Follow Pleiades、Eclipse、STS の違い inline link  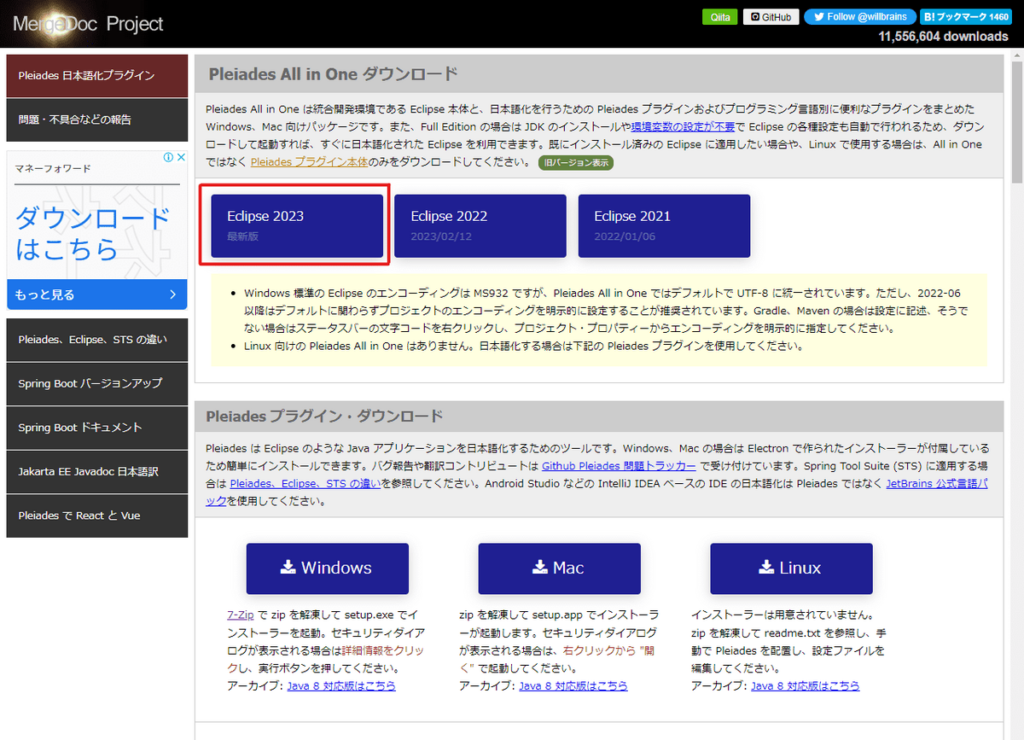pyautogui.click(x=306, y=483)
